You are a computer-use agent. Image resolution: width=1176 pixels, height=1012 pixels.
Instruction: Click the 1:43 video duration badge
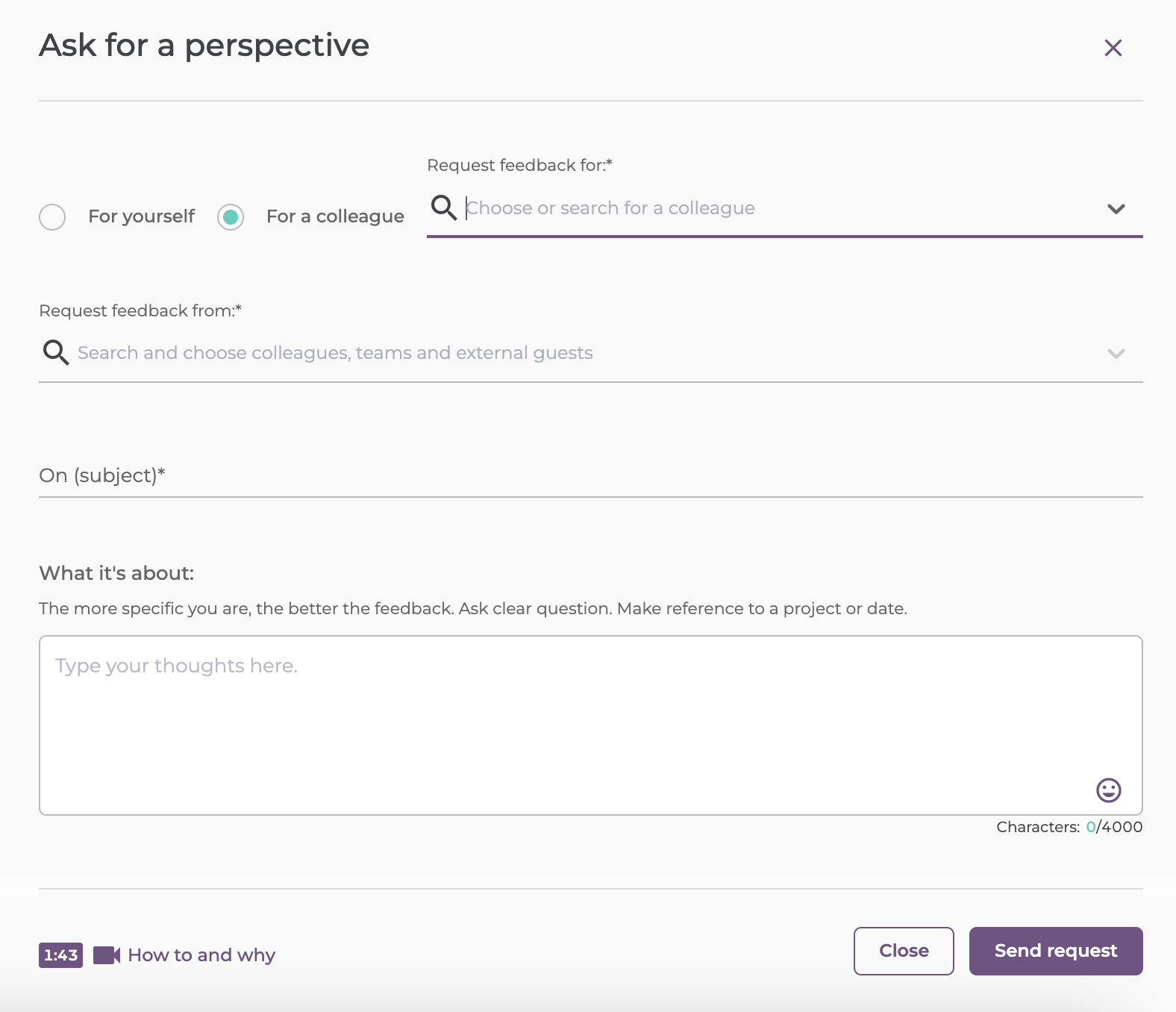coord(60,955)
